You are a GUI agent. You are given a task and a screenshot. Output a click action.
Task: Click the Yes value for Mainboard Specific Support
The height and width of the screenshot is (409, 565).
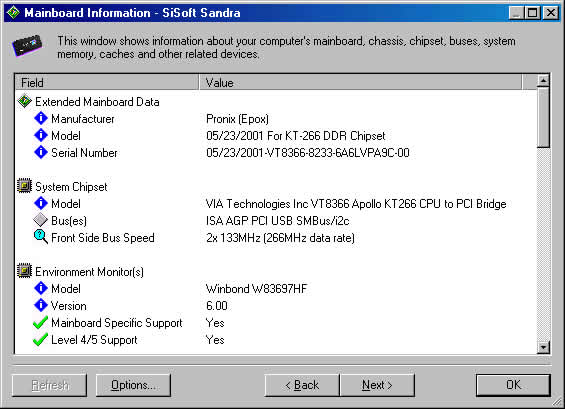(215, 323)
